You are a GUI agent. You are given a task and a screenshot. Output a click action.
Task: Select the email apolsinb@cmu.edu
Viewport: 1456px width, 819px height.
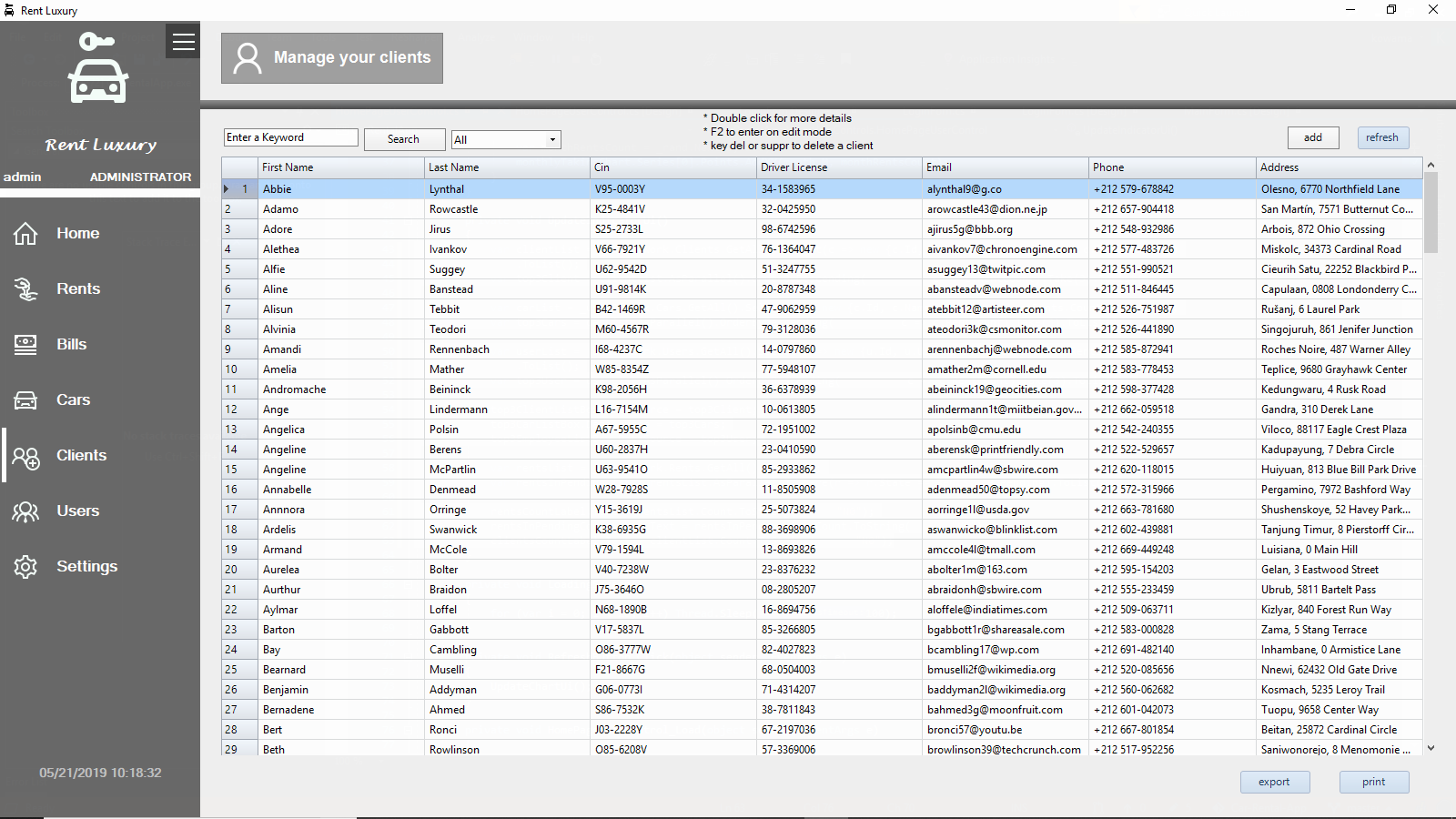(x=1006, y=430)
